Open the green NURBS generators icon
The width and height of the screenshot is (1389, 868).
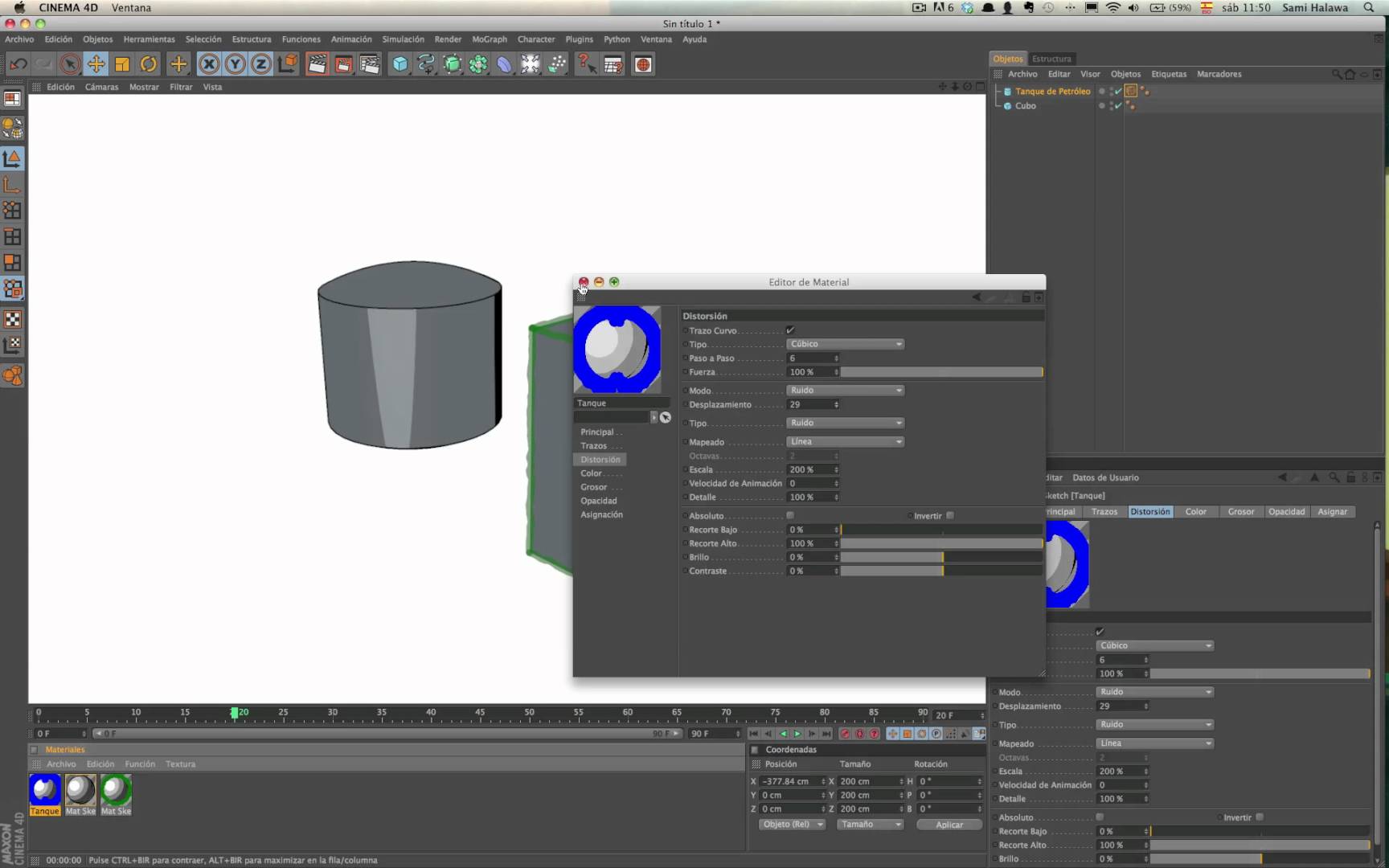(453, 64)
